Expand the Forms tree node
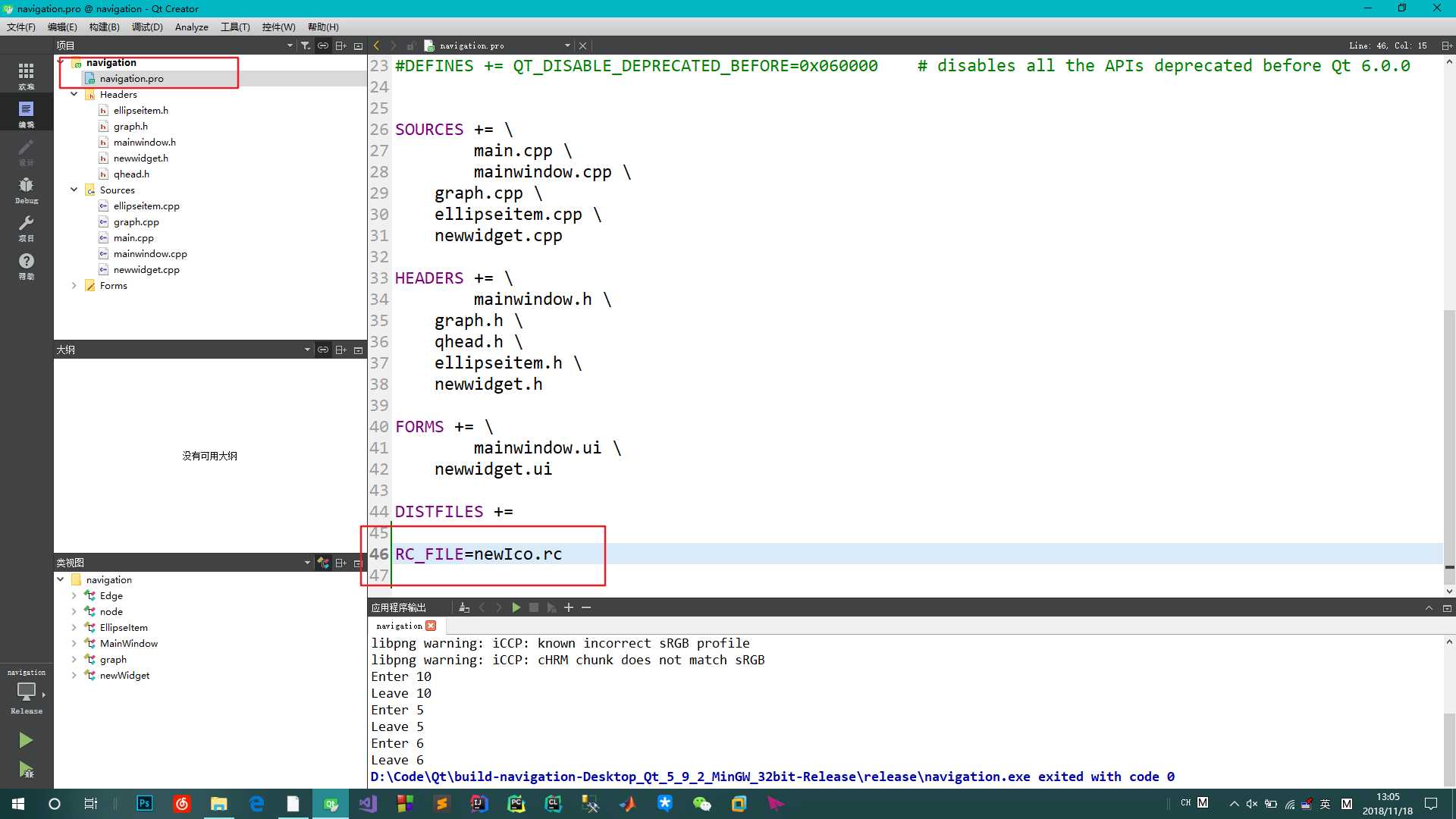The image size is (1456, 819). 75,285
